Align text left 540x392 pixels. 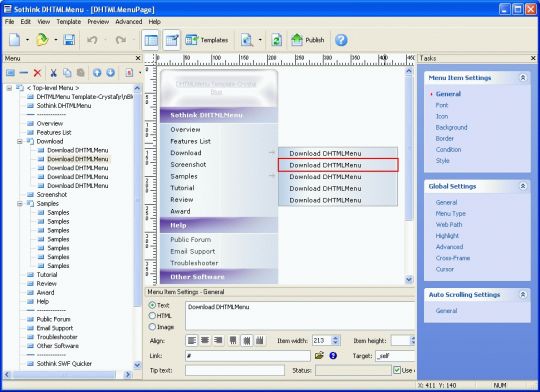click(192, 341)
